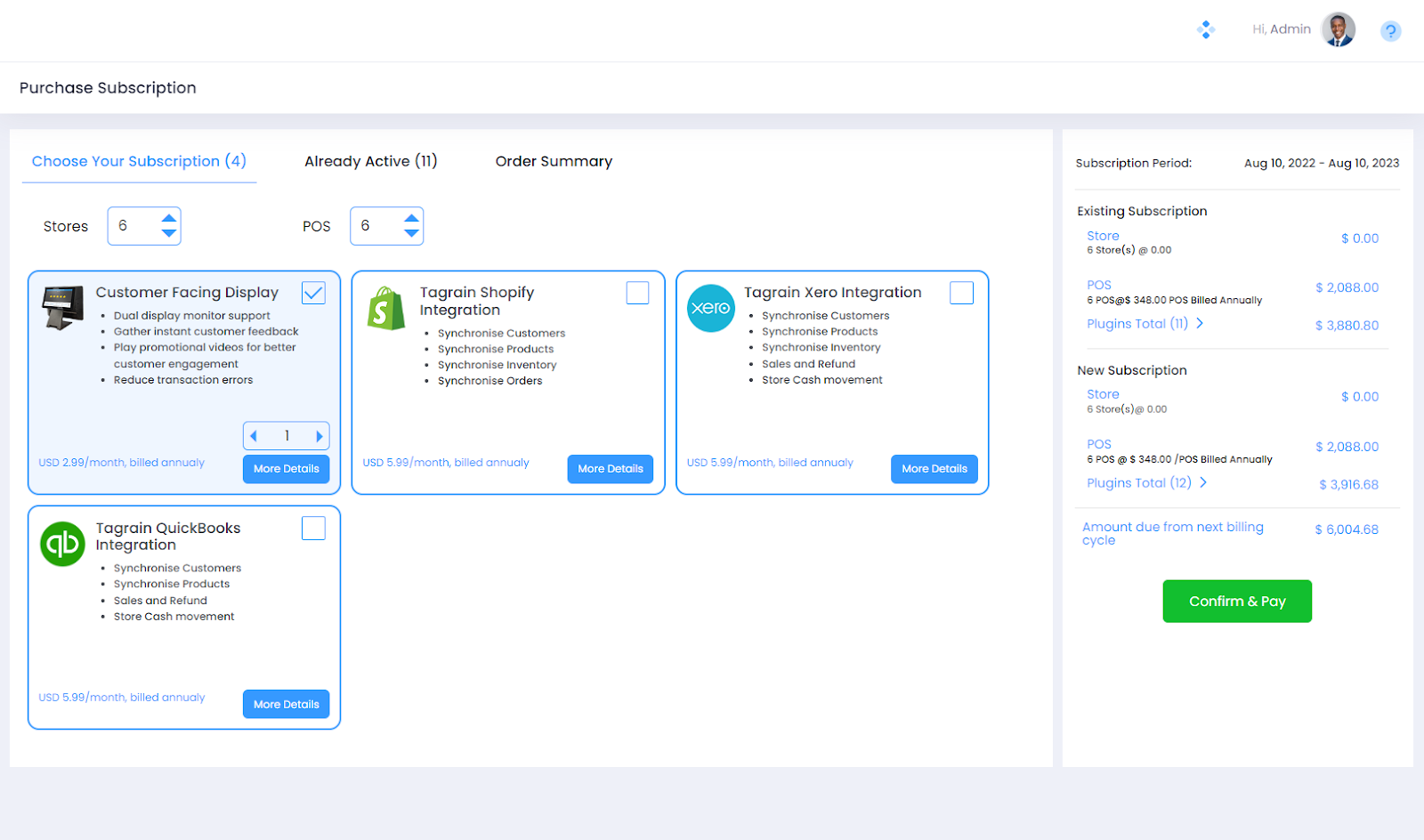1424x840 pixels.
Task: Click the Admin profile avatar
Action: [x=1338, y=29]
